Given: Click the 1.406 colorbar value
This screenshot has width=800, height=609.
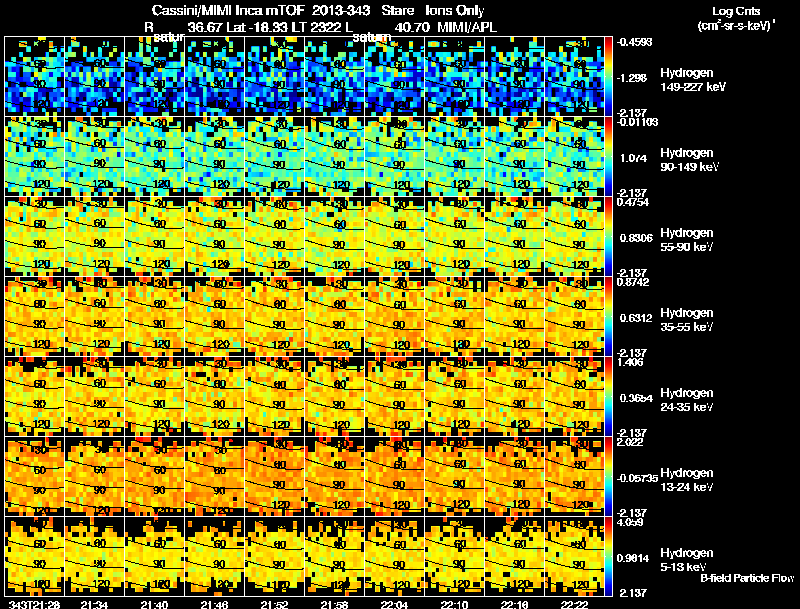Looking at the screenshot, I should (x=630, y=363).
